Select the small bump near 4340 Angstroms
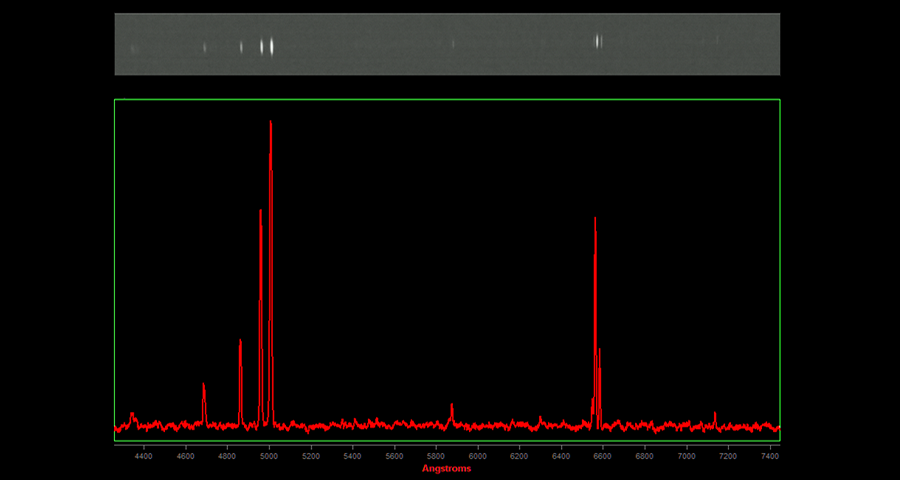Viewport: 900px width, 480px height. tap(132, 414)
